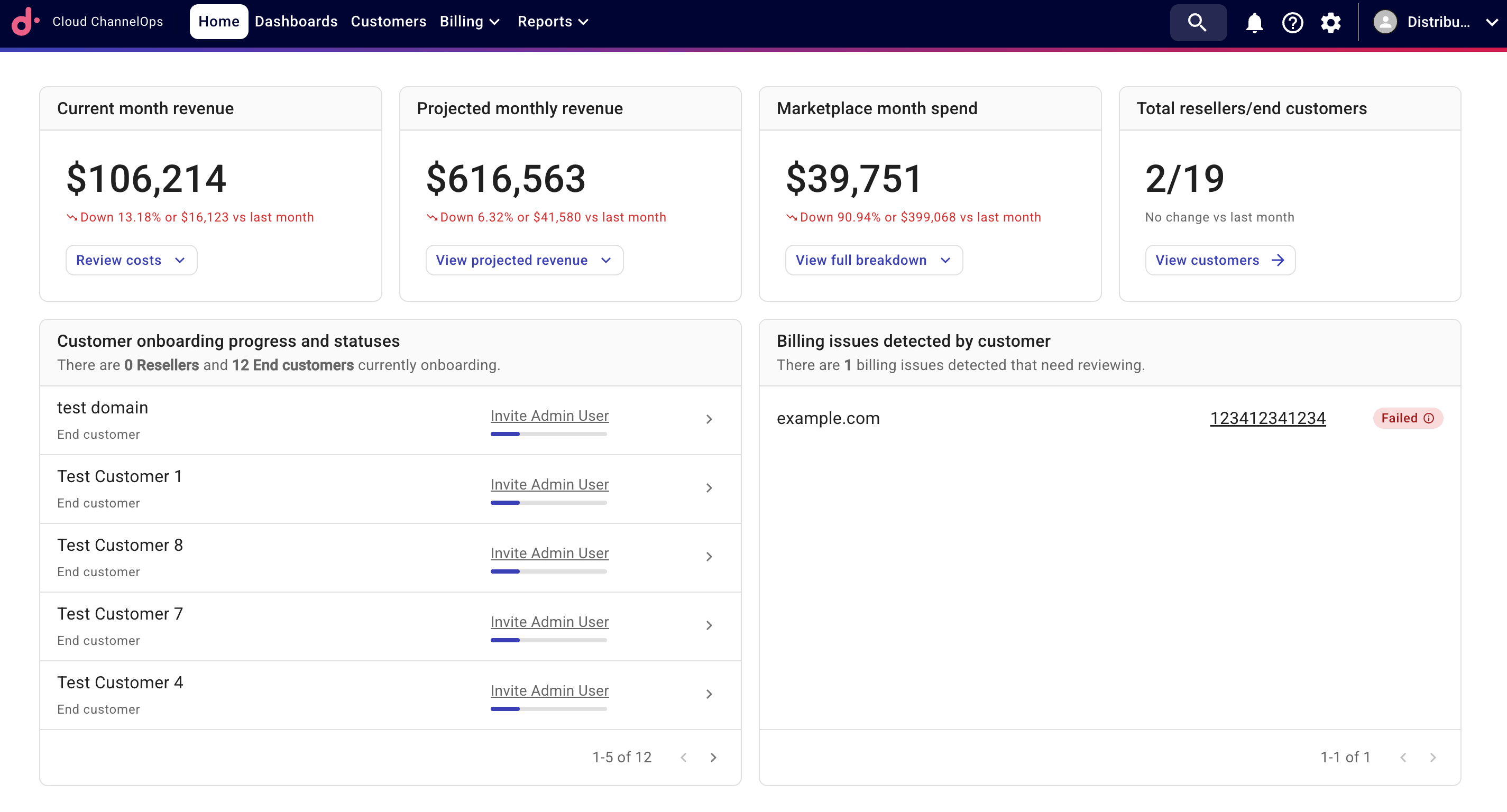The image size is (1507, 812).
Task: Open the notifications bell
Action: coord(1254,22)
